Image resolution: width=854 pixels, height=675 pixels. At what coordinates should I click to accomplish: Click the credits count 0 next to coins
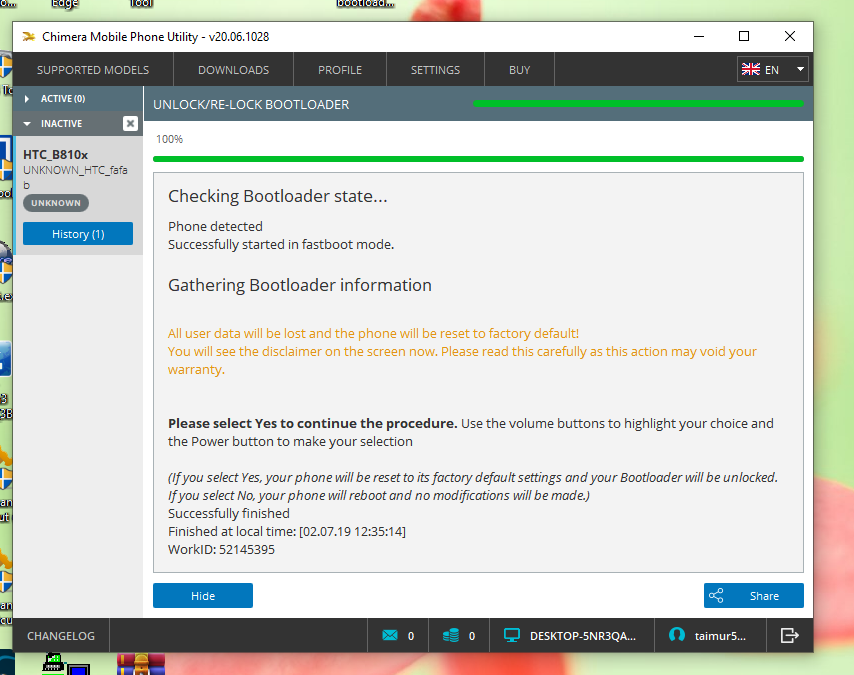472,636
